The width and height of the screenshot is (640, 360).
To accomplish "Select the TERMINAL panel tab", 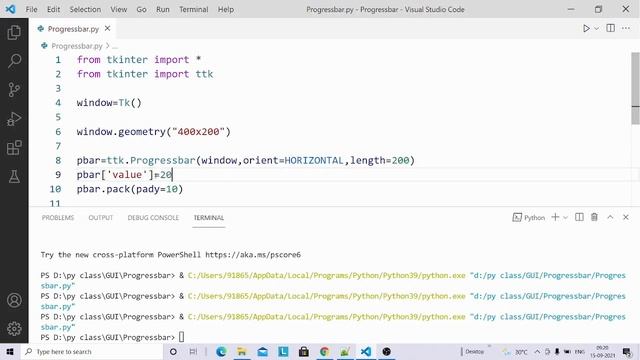I will (x=209, y=218).
